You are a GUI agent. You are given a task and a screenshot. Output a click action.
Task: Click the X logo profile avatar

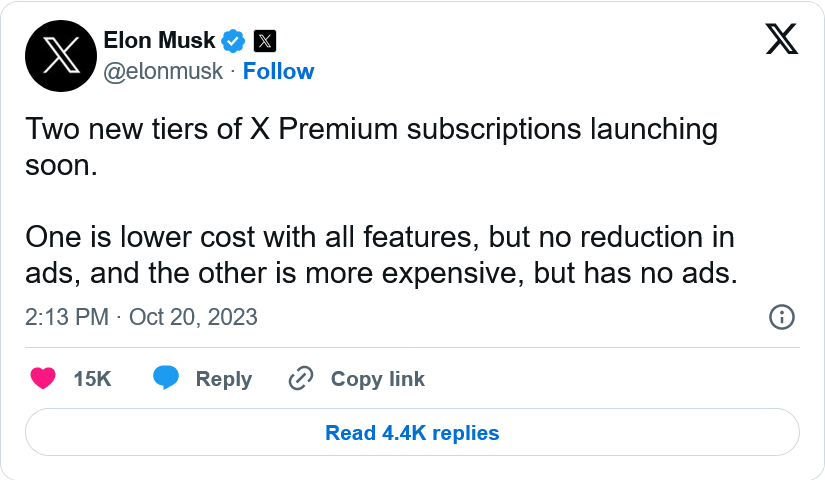(x=60, y=55)
